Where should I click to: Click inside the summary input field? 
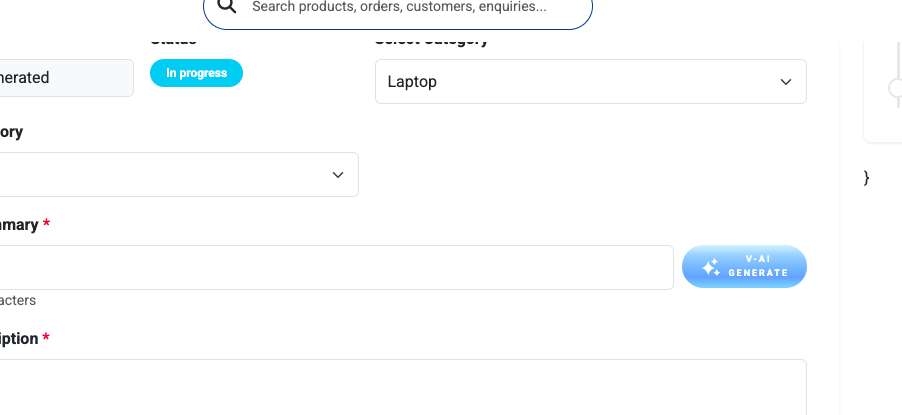tap(337, 268)
